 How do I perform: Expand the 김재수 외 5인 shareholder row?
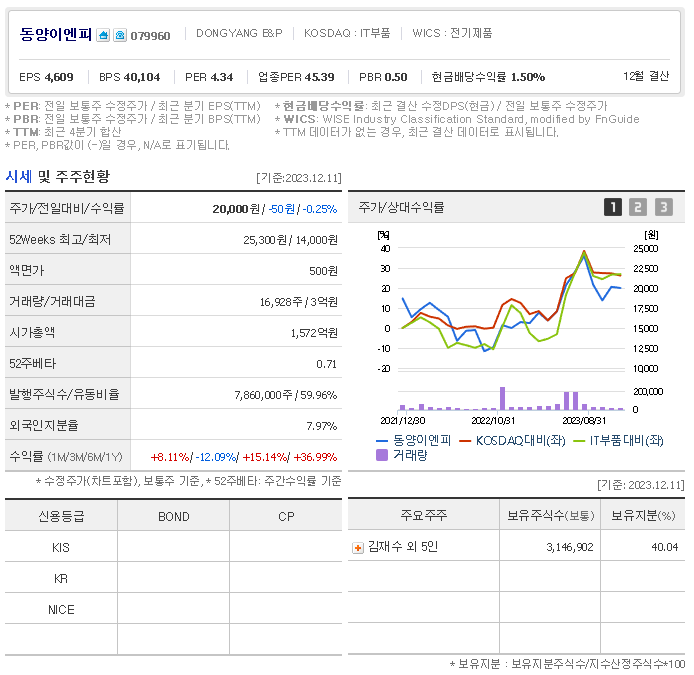click(x=358, y=548)
